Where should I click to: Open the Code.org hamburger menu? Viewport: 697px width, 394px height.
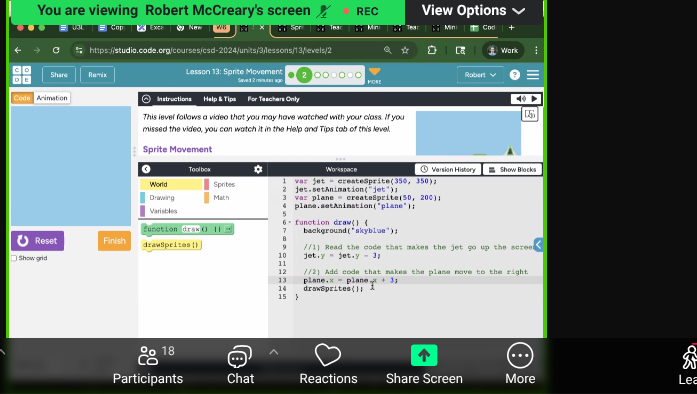pos(533,75)
